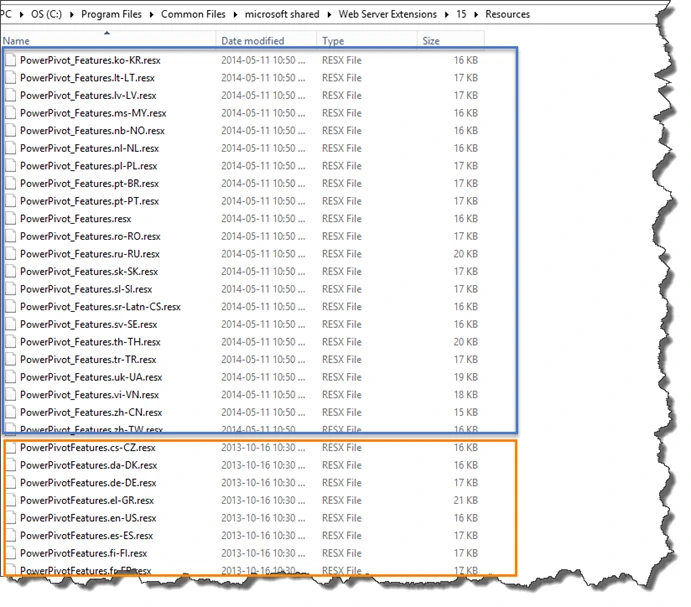Click file icon for PowerPivot_Features.zh-CN.resx
The height and width of the screenshot is (607, 691).
pyautogui.click(x=11, y=413)
